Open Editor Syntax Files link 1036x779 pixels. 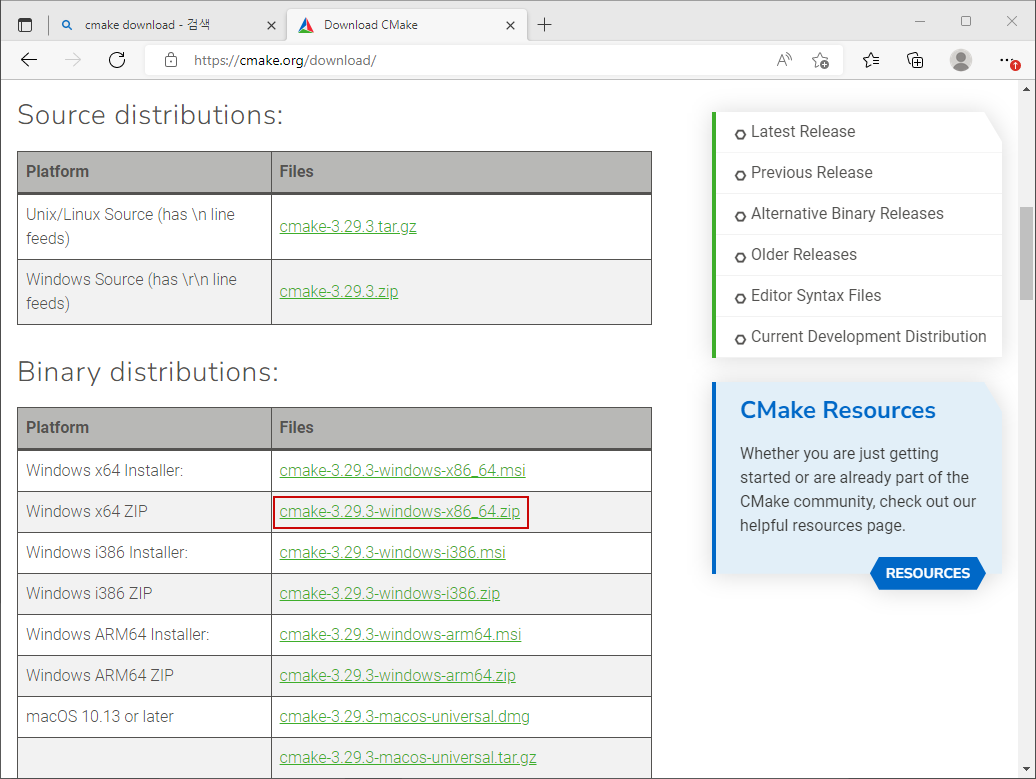pos(816,295)
